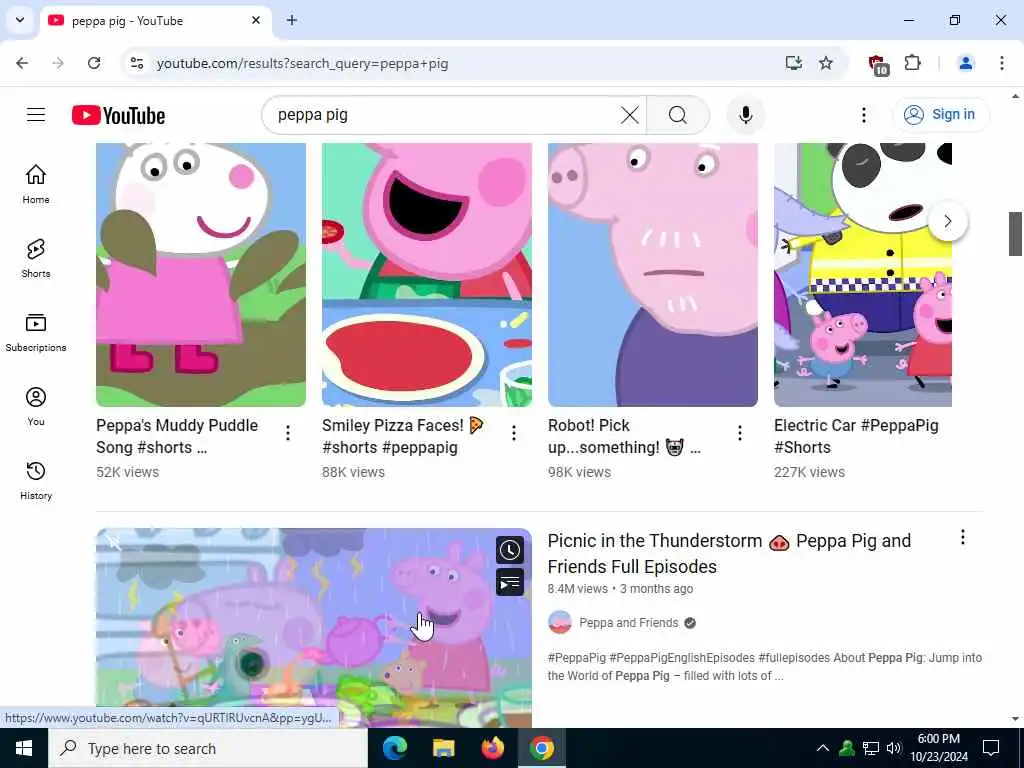This screenshot has height=768, width=1024.
Task: Go back with the browser back arrow
Action: [22, 63]
